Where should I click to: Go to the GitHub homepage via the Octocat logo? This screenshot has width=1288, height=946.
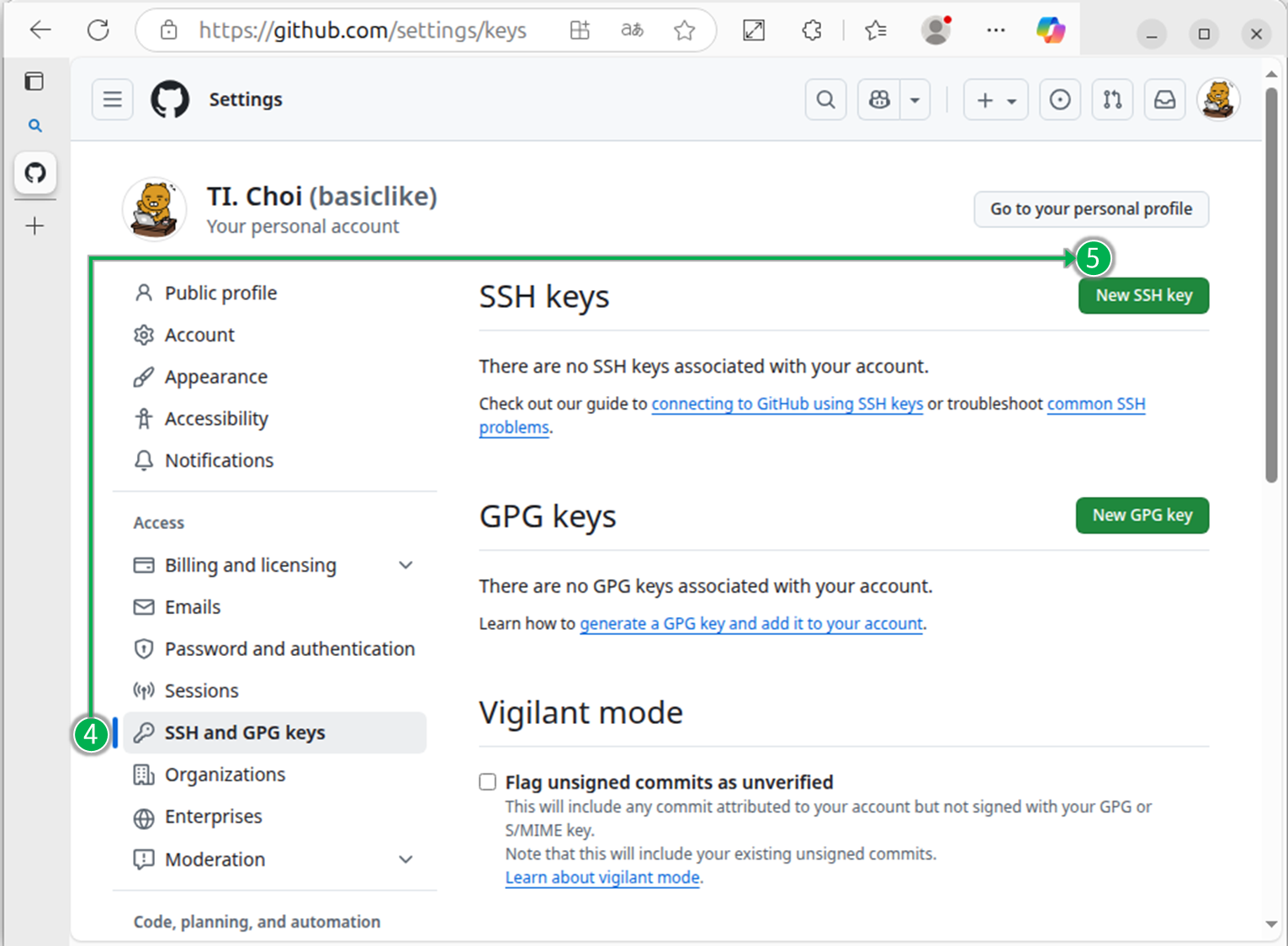pyautogui.click(x=170, y=99)
